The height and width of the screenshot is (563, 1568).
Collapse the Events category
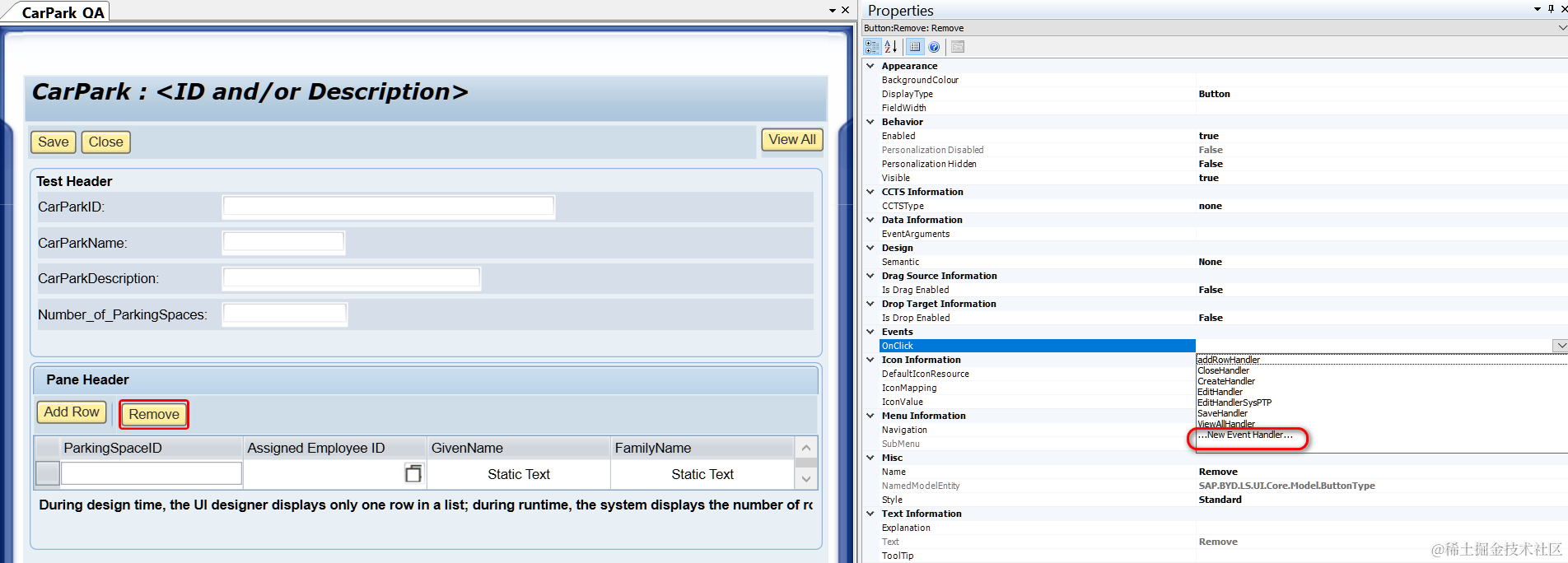[870, 332]
